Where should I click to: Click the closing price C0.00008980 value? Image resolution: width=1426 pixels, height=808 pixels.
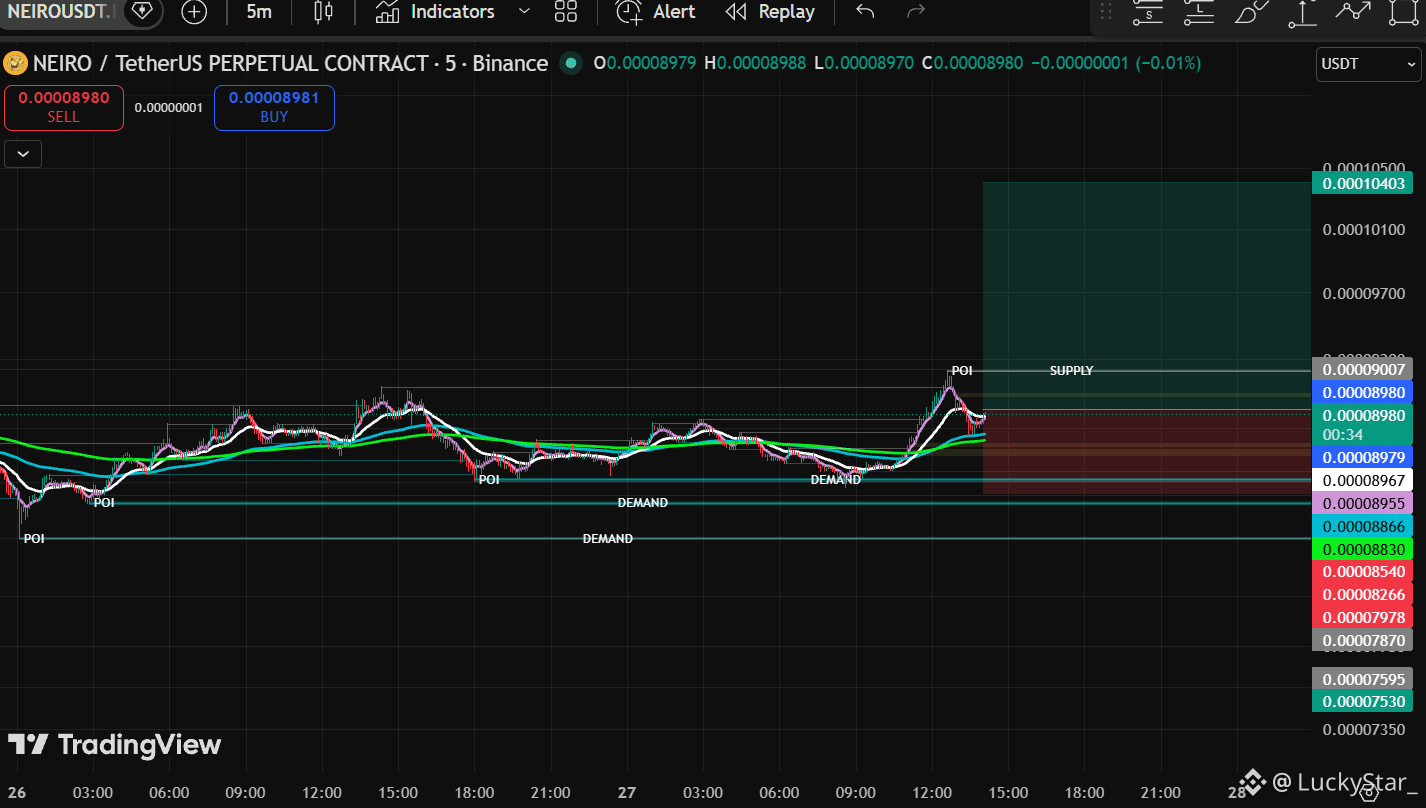[972, 63]
